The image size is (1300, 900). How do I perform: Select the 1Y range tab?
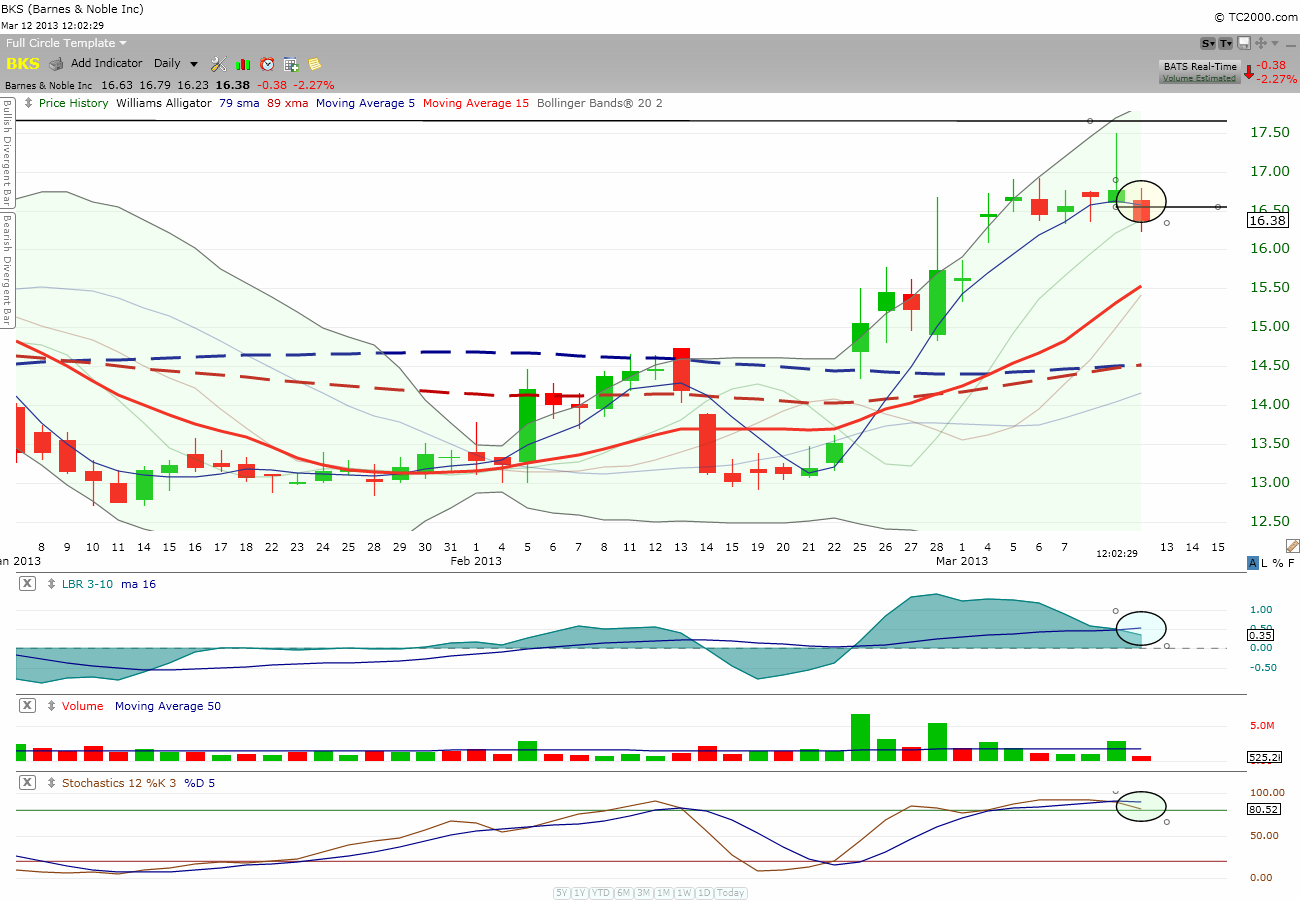pos(580,893)
